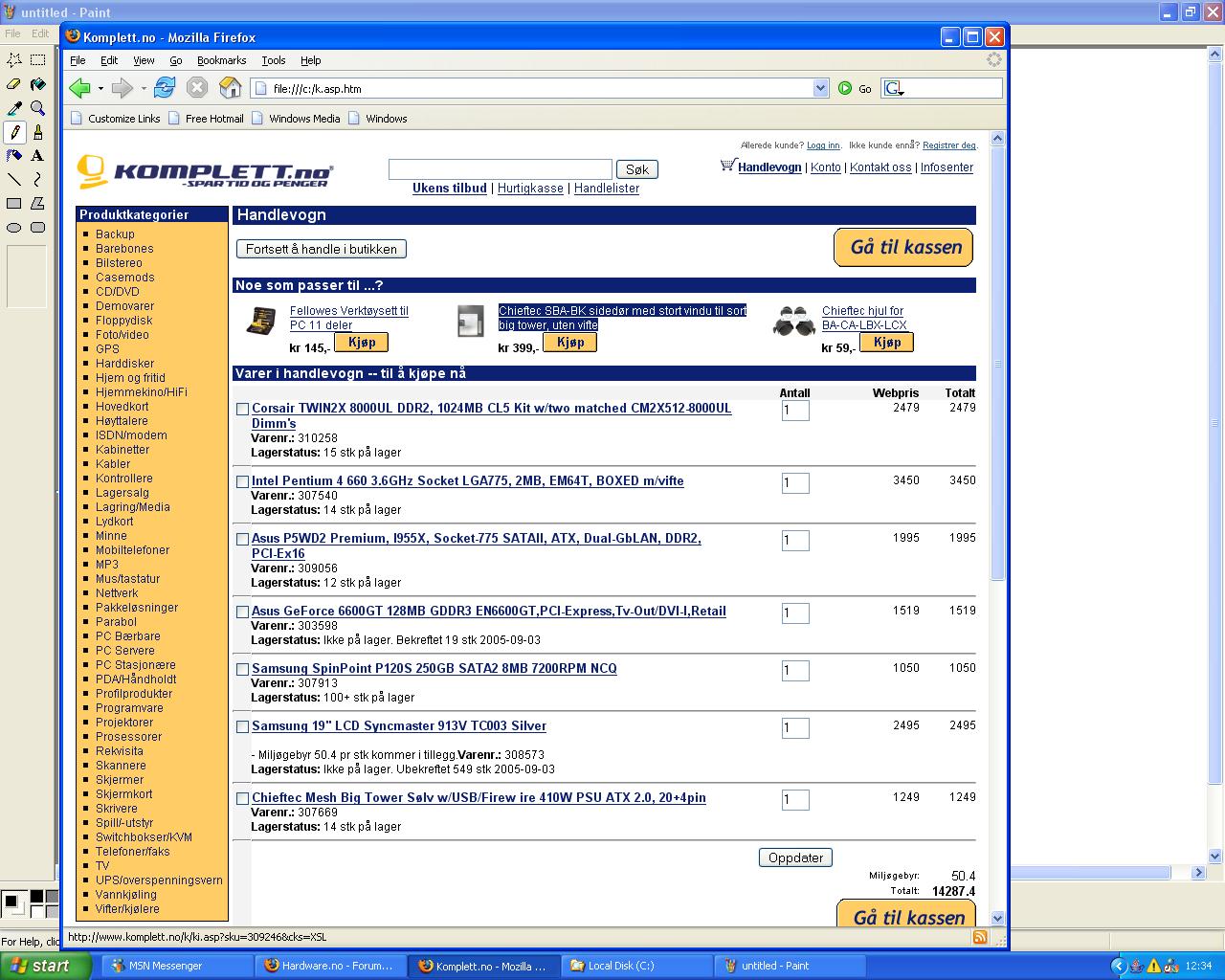Click the Java tray icon

[x=1136, y=966]
